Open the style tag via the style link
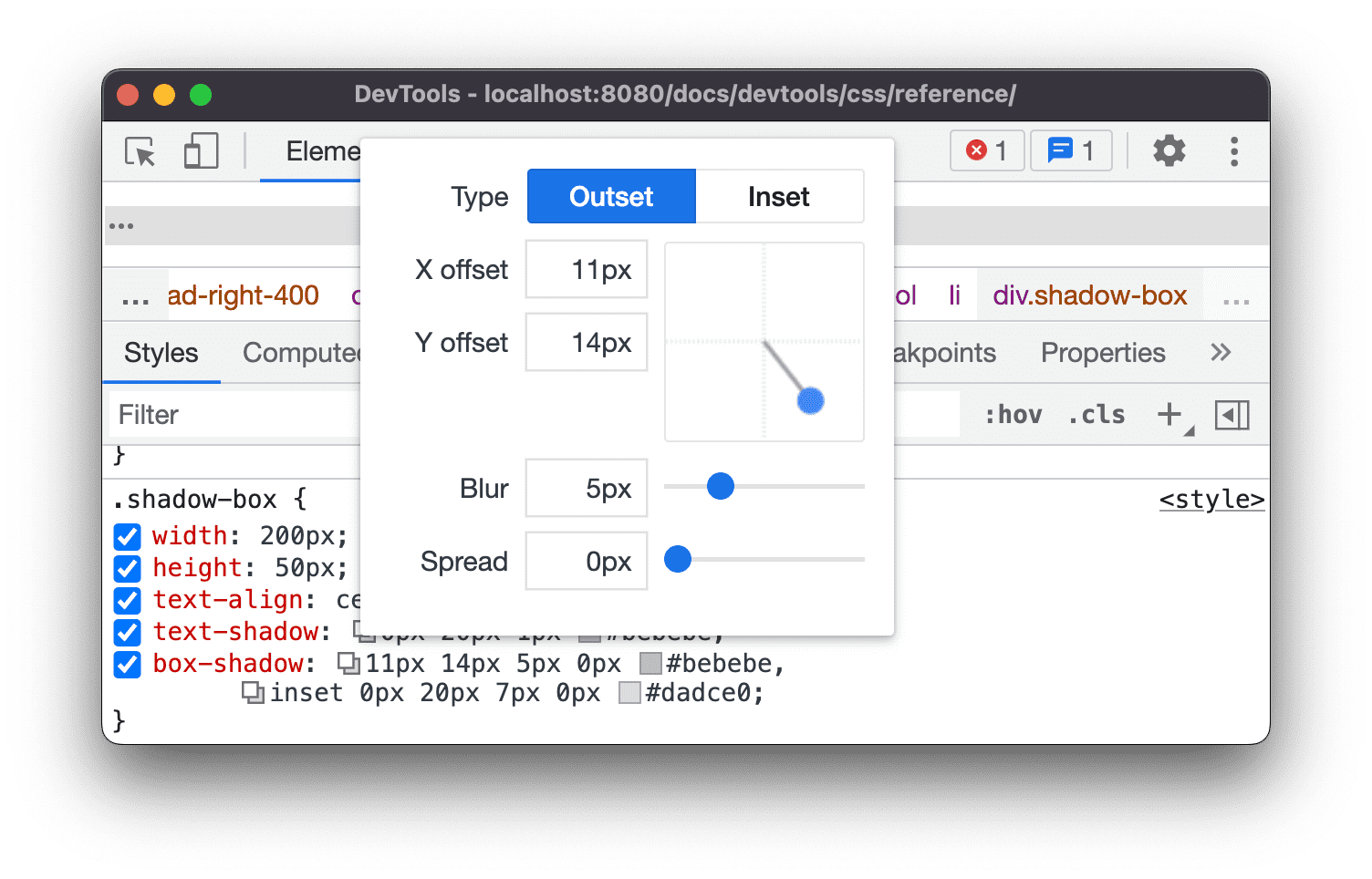 (1211, 500)
